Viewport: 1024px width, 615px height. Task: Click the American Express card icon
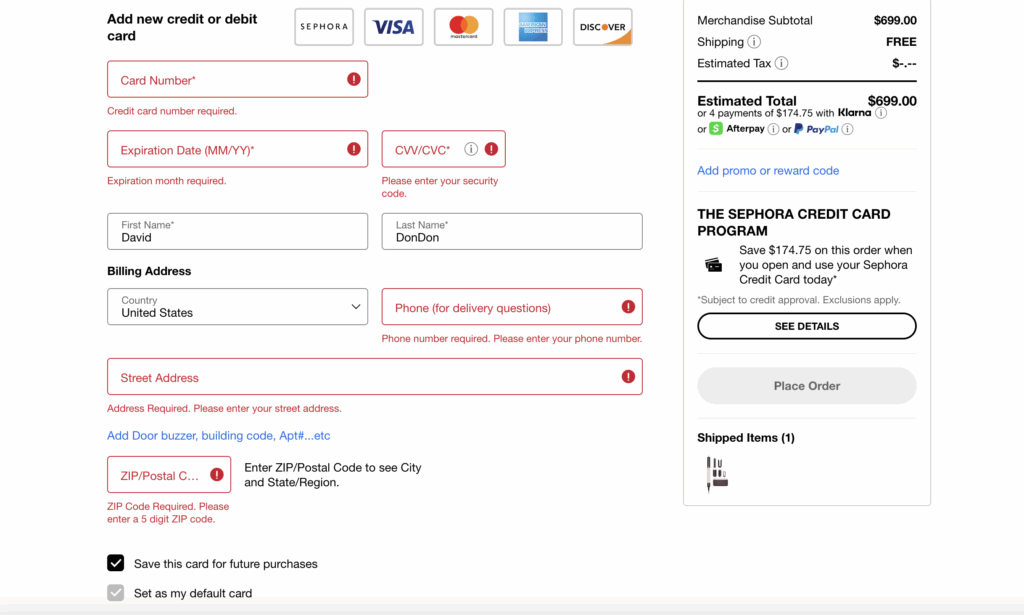(533, 27)
